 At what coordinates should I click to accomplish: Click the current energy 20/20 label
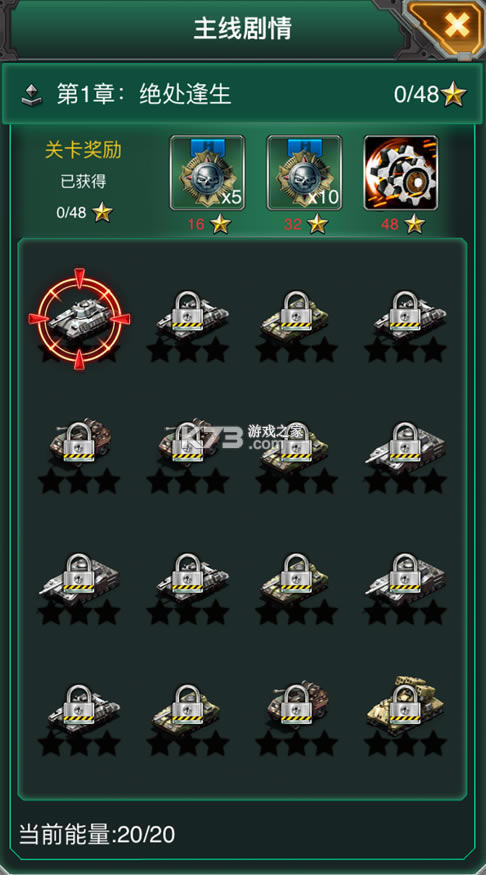pyautogui.click(x=97, y=835)
